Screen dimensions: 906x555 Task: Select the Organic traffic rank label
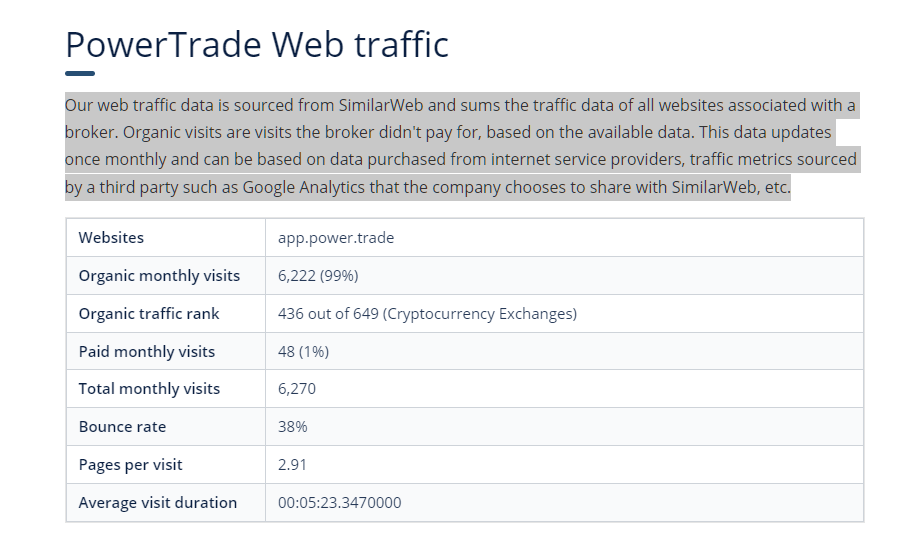[149, 314]
